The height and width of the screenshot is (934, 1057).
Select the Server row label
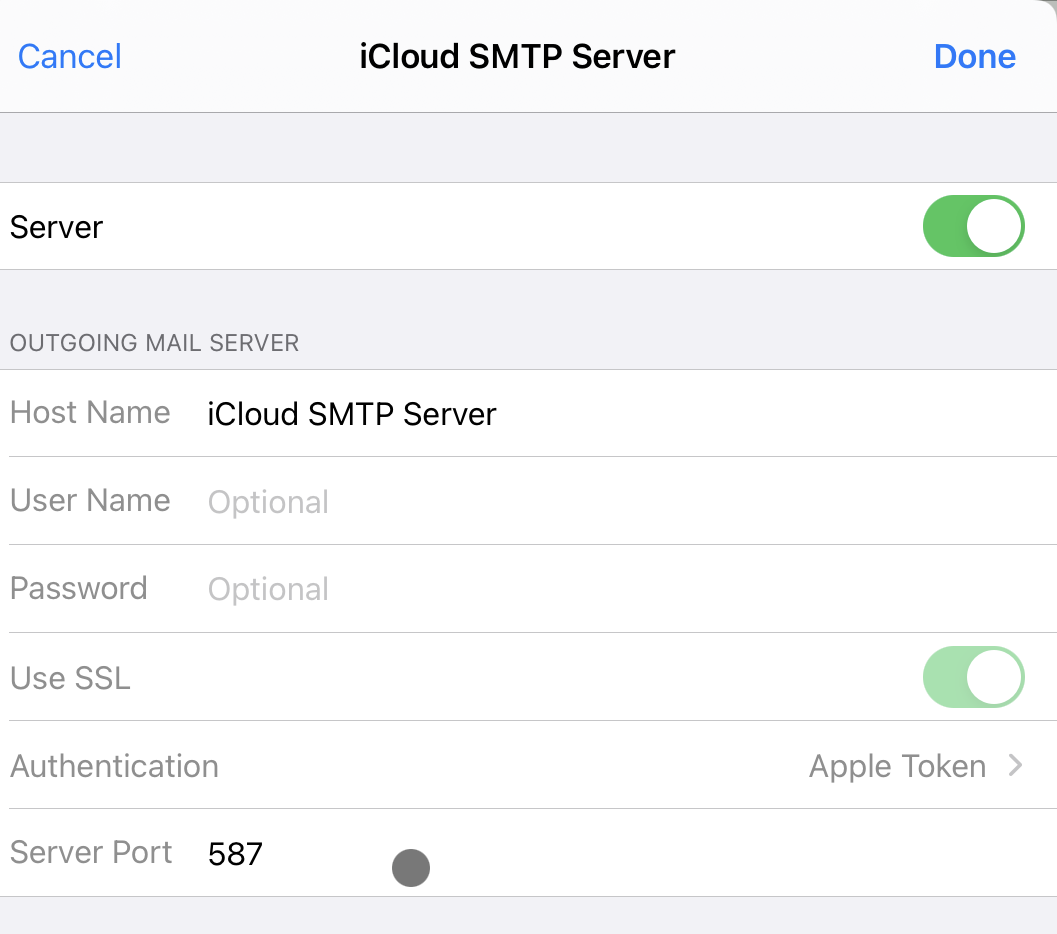(x=57, y=227)
